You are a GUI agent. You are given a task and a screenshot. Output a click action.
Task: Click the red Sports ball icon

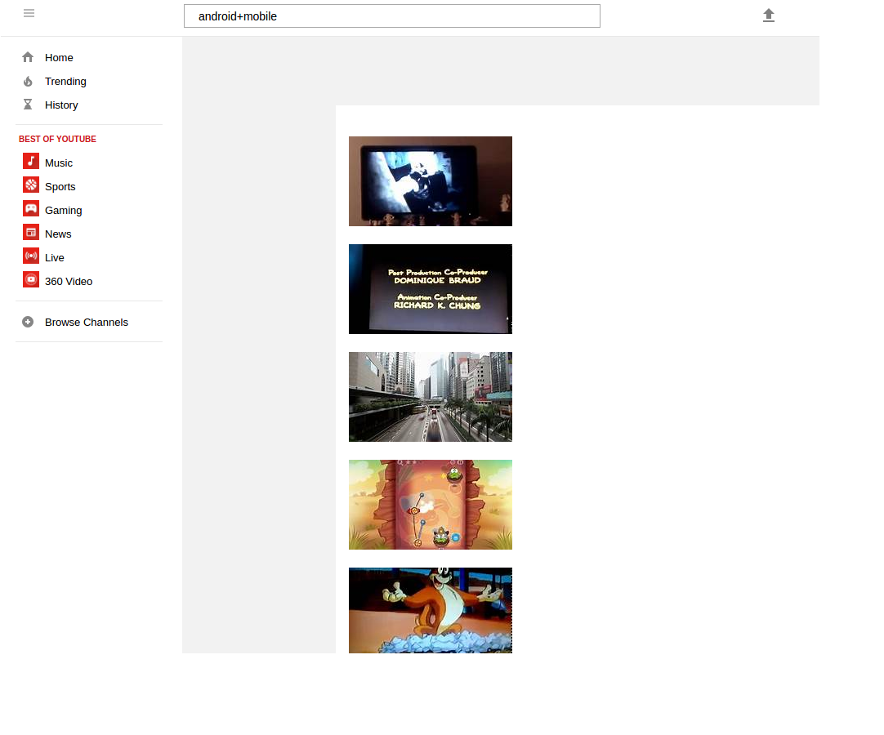pos(31,185)
